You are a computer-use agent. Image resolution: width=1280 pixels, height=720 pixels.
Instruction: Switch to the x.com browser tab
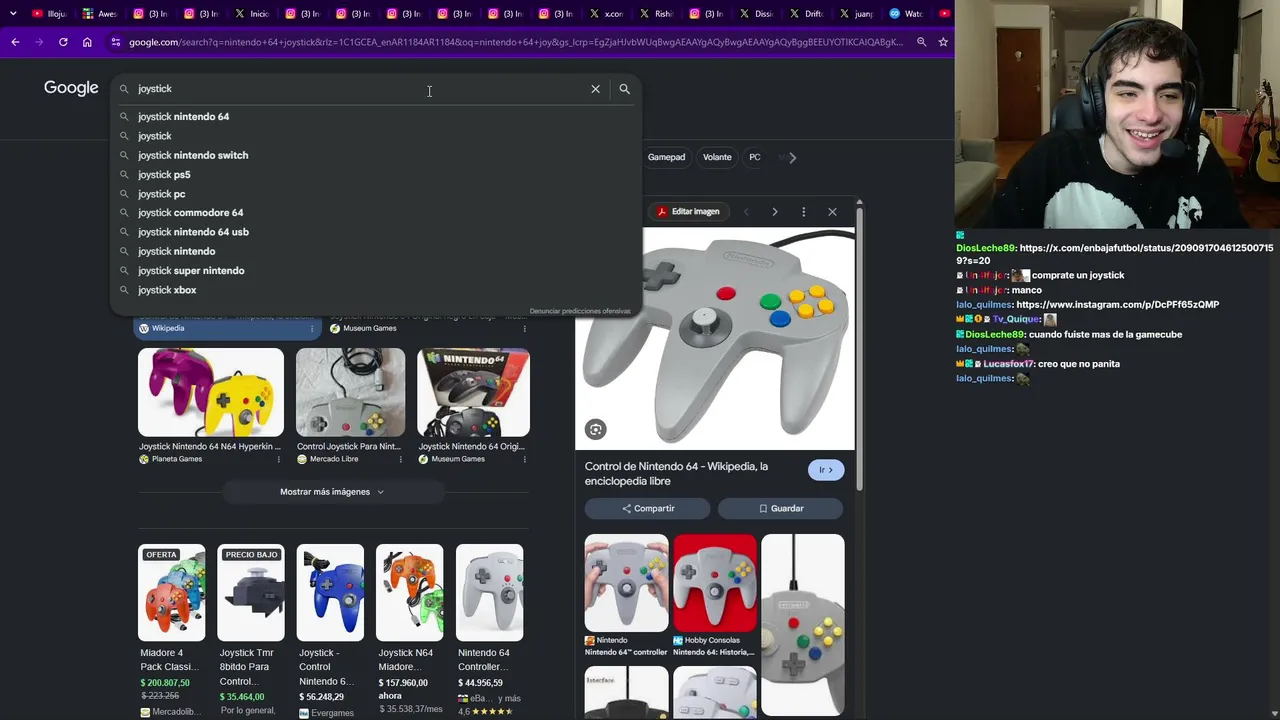click(607, 14)
